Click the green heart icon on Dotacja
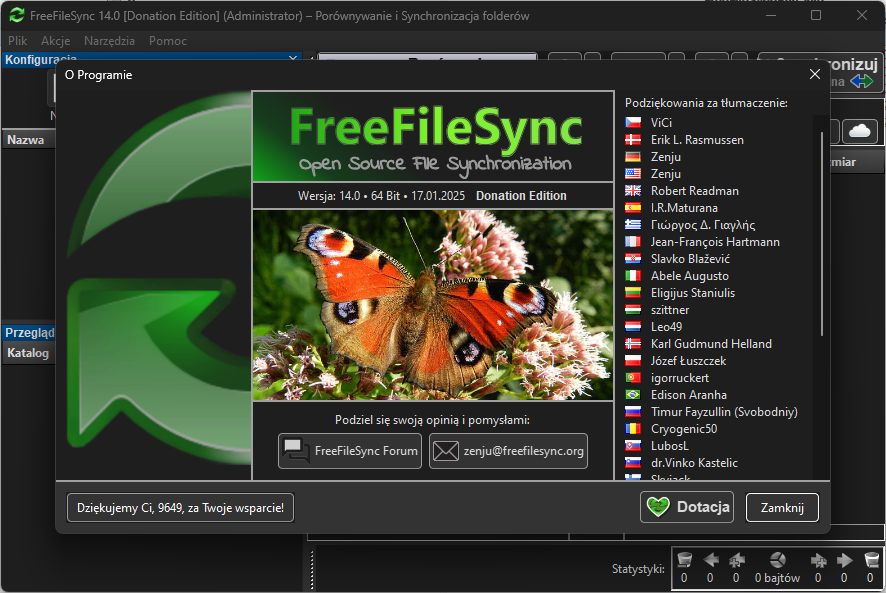886x593 pixels. pos(658,507)
